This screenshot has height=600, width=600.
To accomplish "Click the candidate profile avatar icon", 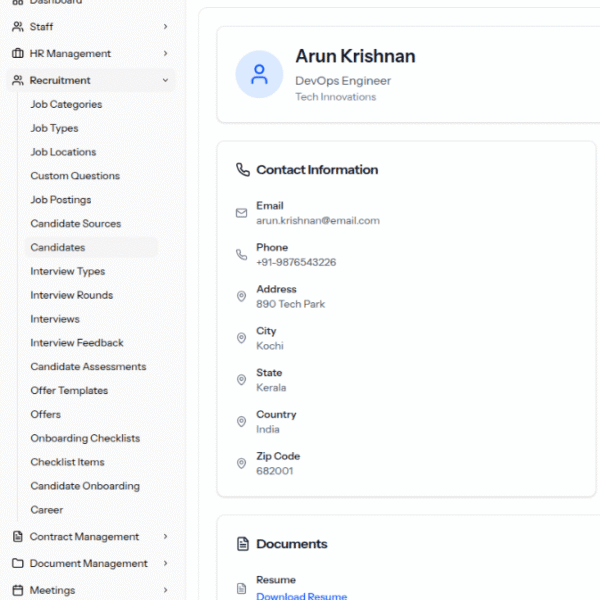I will (x=259, y=74).
